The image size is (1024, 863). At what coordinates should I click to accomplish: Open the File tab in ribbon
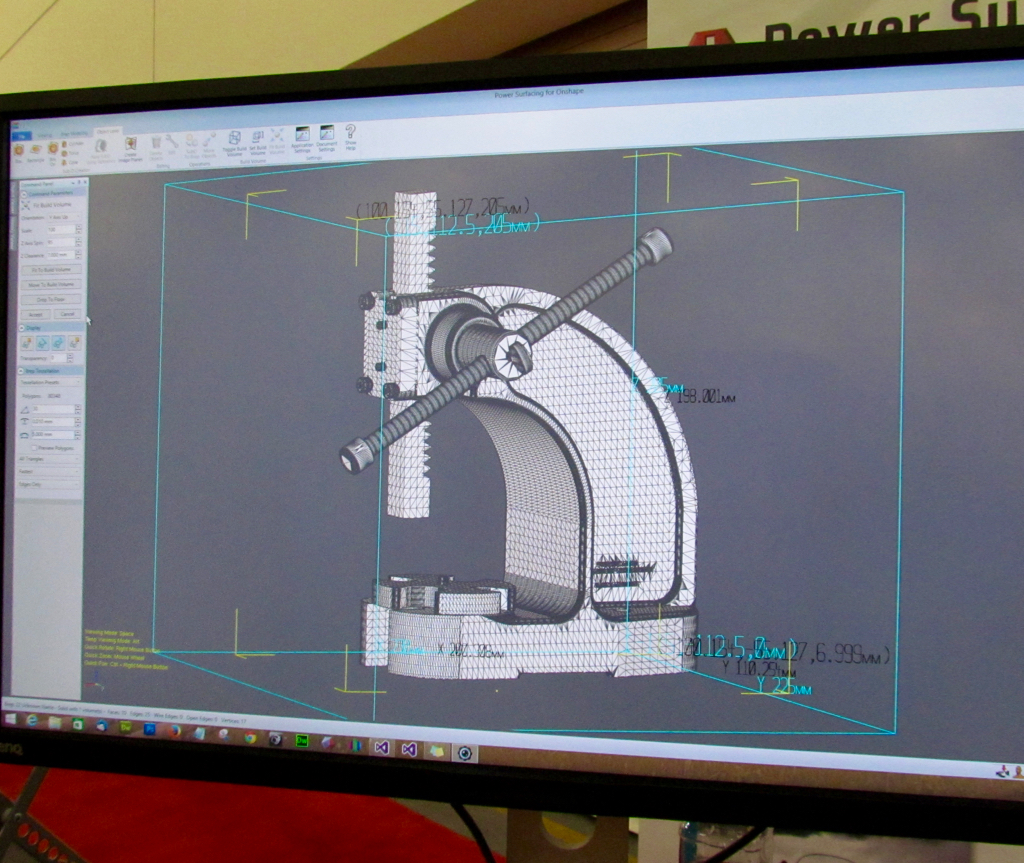pos(21,134)
